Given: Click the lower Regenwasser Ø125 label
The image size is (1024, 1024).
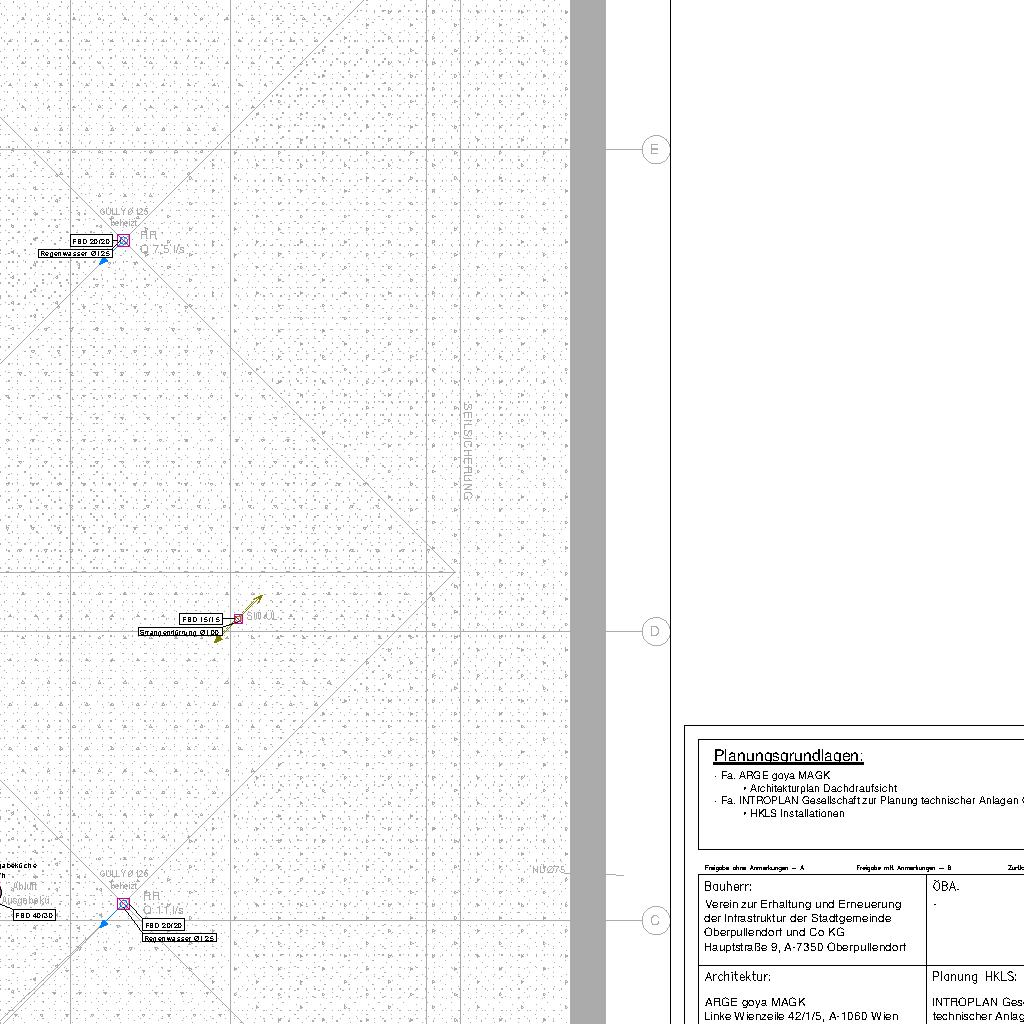Looking at the screenshot, I should pyautogui.click(x=180, y=938).
